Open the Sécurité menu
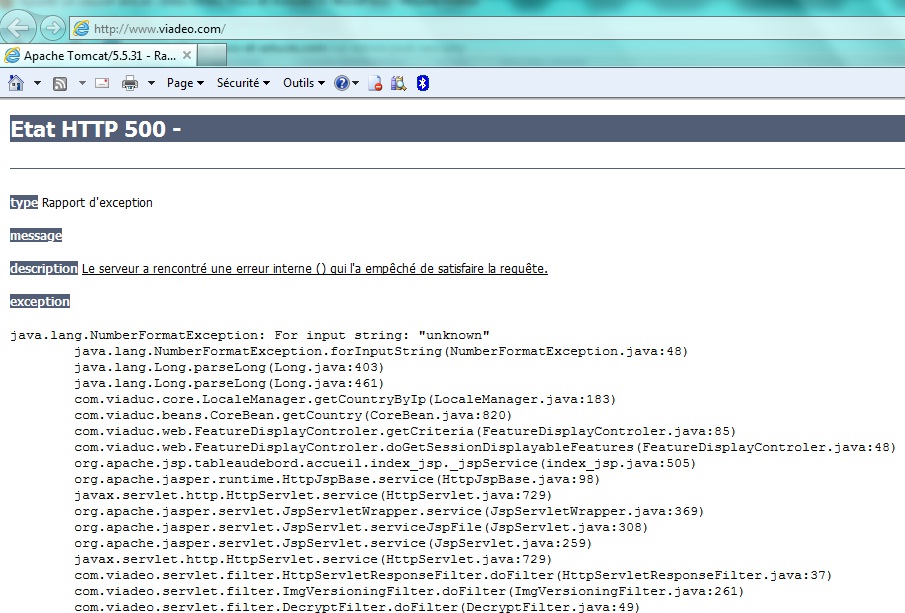The image size is (905, 613). click(x=243, y=83)
